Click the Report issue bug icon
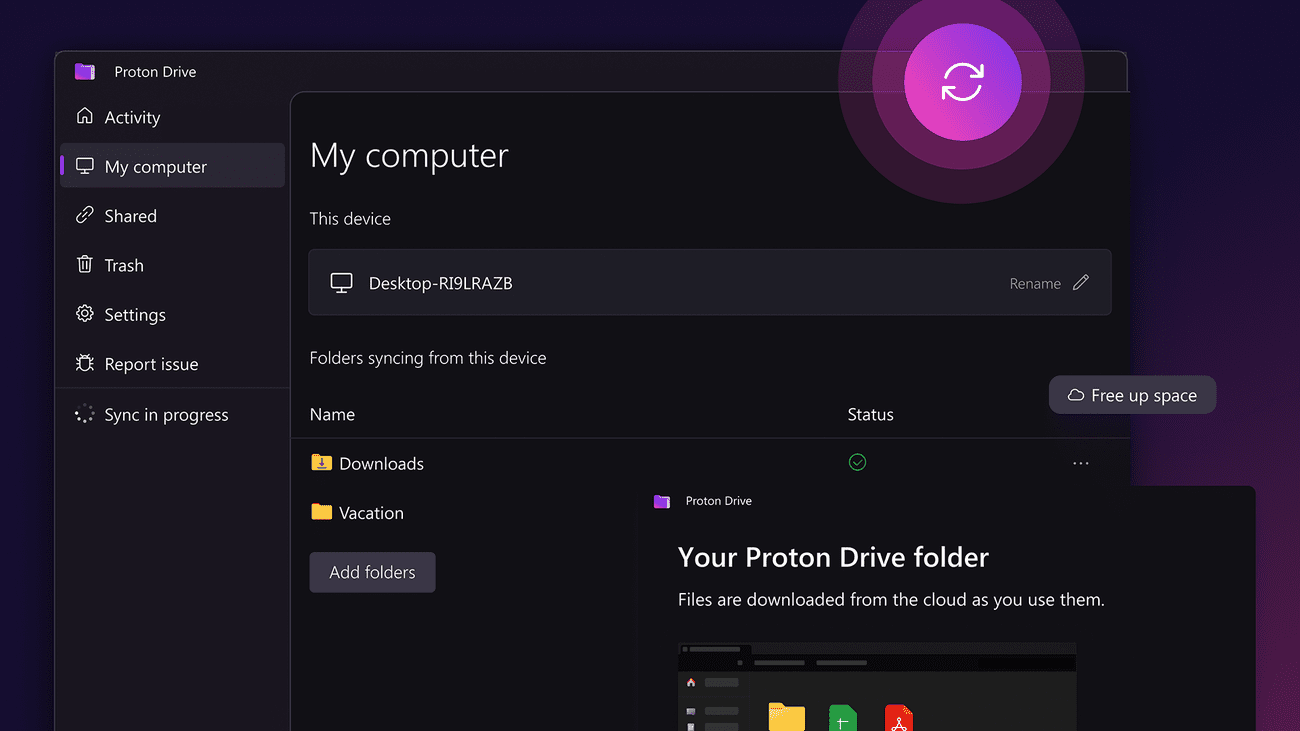The image size is (1300, 731). [85, 363]
